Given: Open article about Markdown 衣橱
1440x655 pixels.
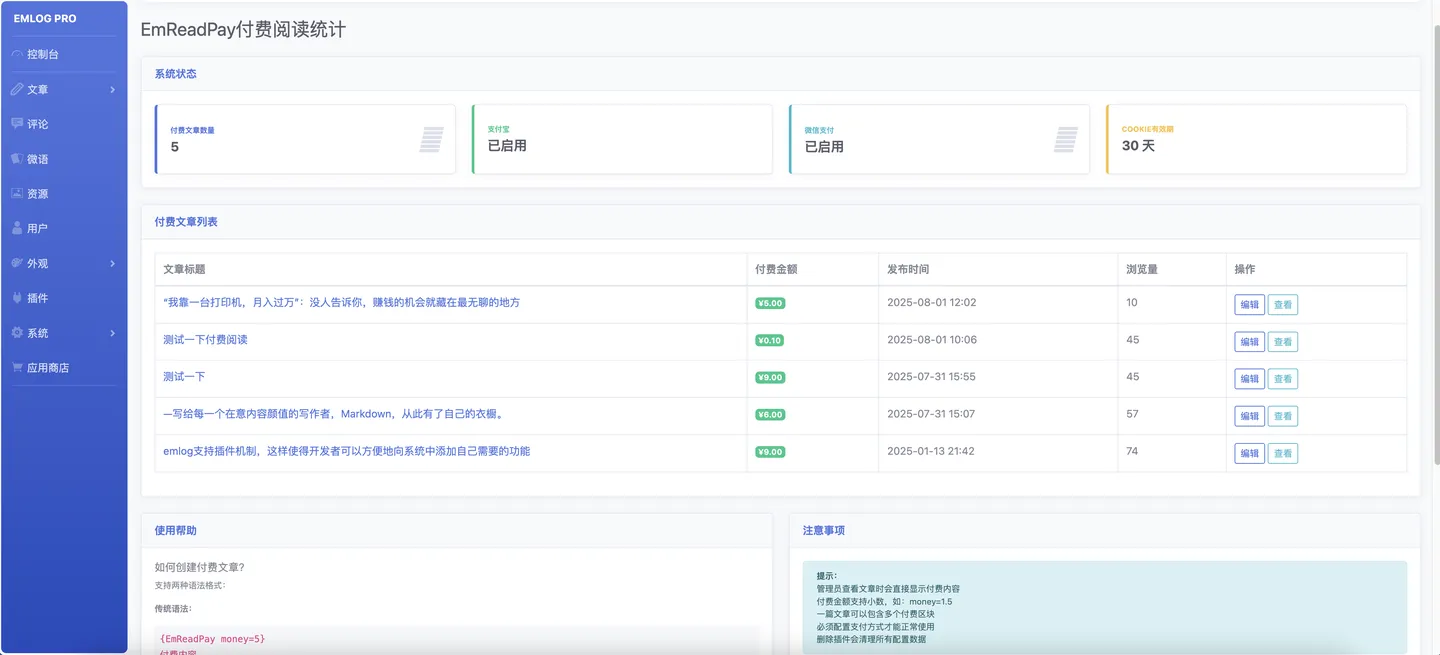Looking at the screenshot, I should [336, 414].
